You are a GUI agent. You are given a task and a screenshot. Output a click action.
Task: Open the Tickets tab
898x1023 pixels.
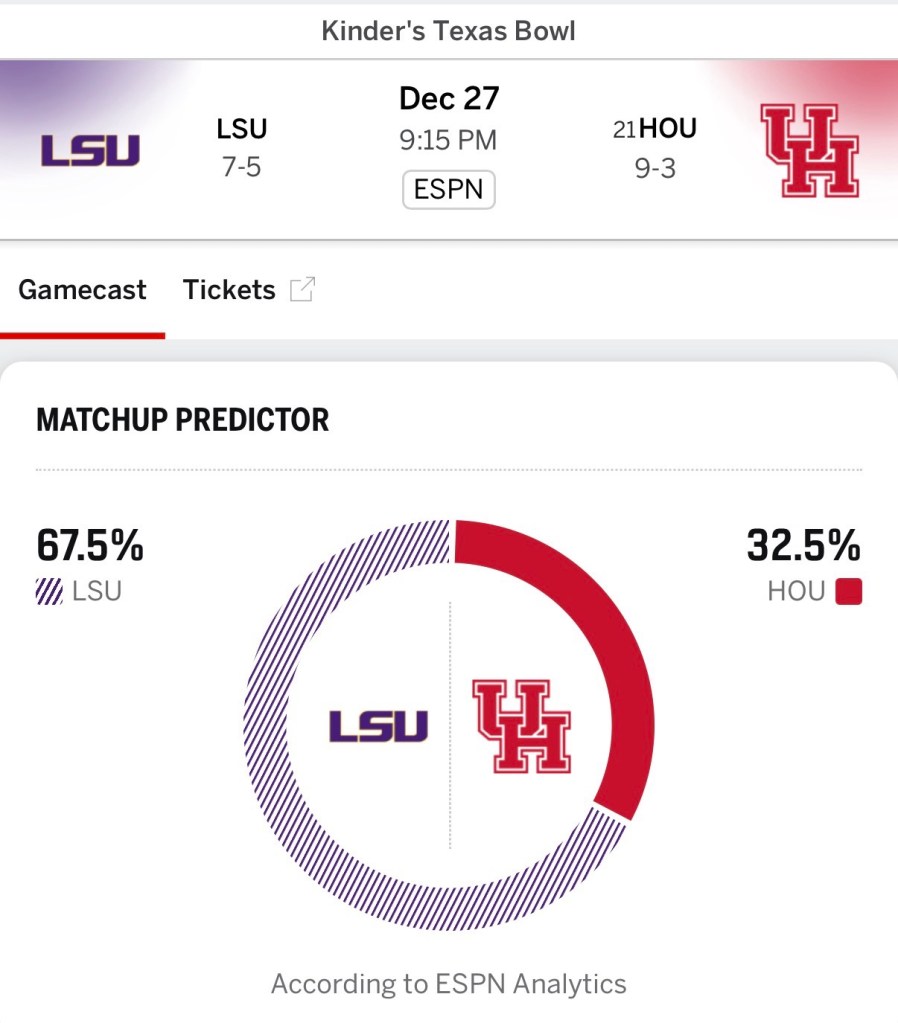click(229, 290)
